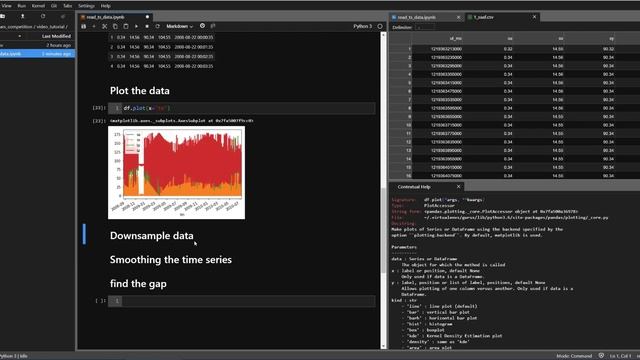The height and width of the screenshot is (360, 640).
Task: Cut the selected cell with the scissors icon
Action: click(x=104, y=26)
